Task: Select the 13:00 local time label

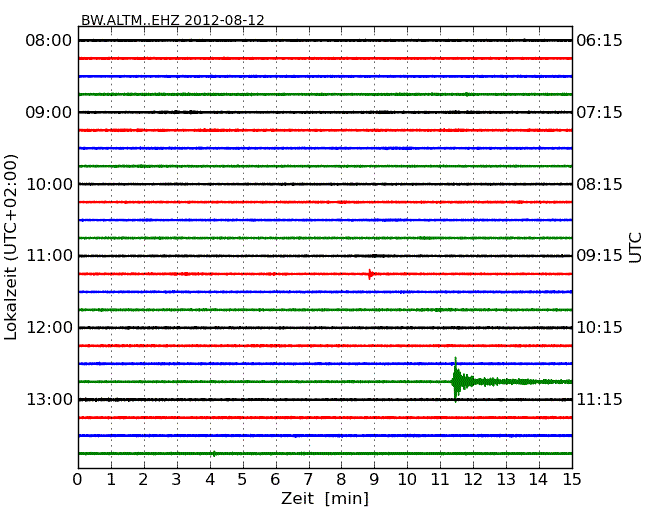Action: click(x=49, y=399)
